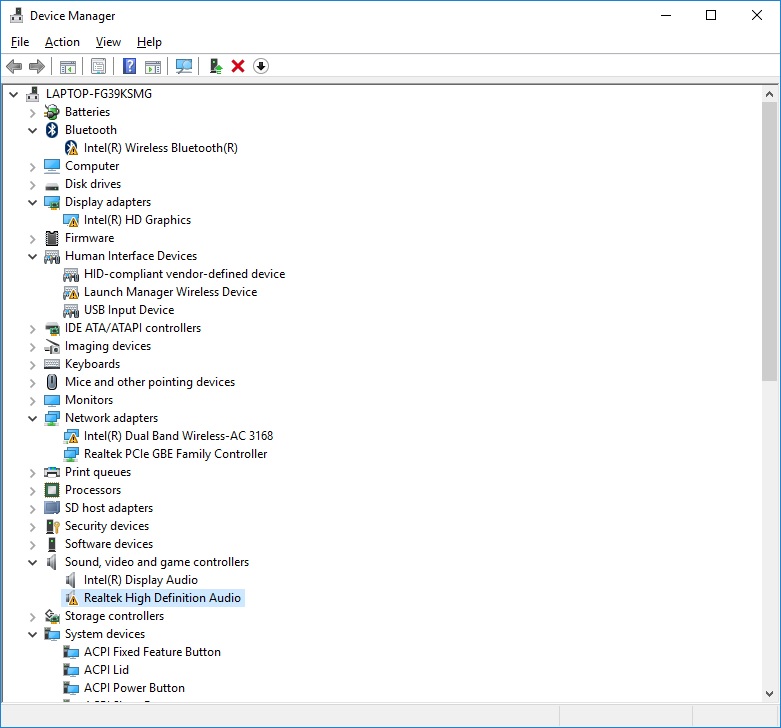The width and height of the screenshot is (781, 728).
Task: Open the View menu
Action: click(x=108, y=42)
